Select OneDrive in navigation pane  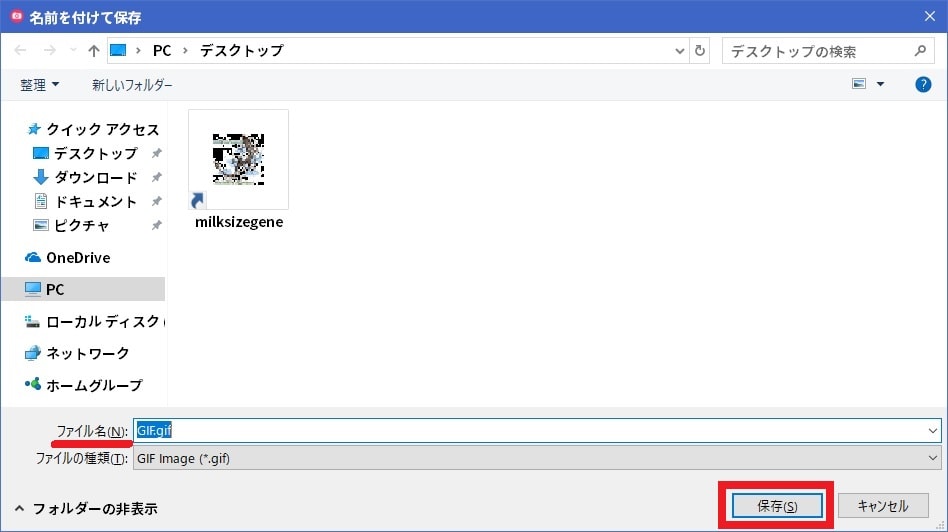[68, 258]
